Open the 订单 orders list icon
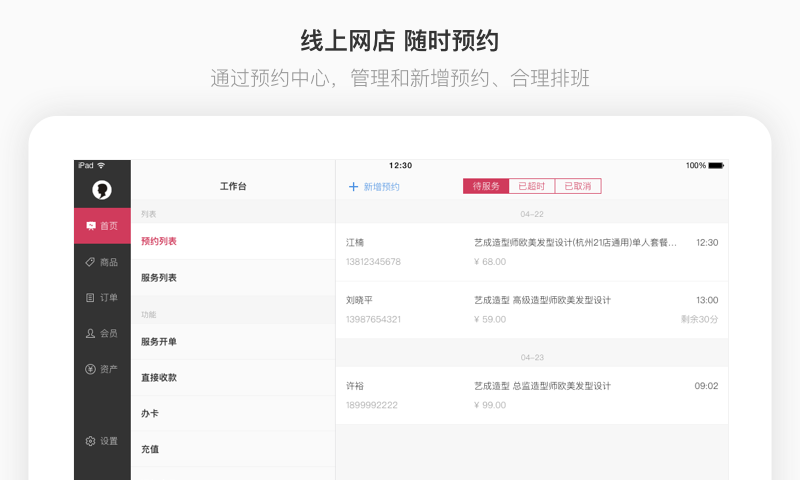The image size is (800, 480). point(90,297)
